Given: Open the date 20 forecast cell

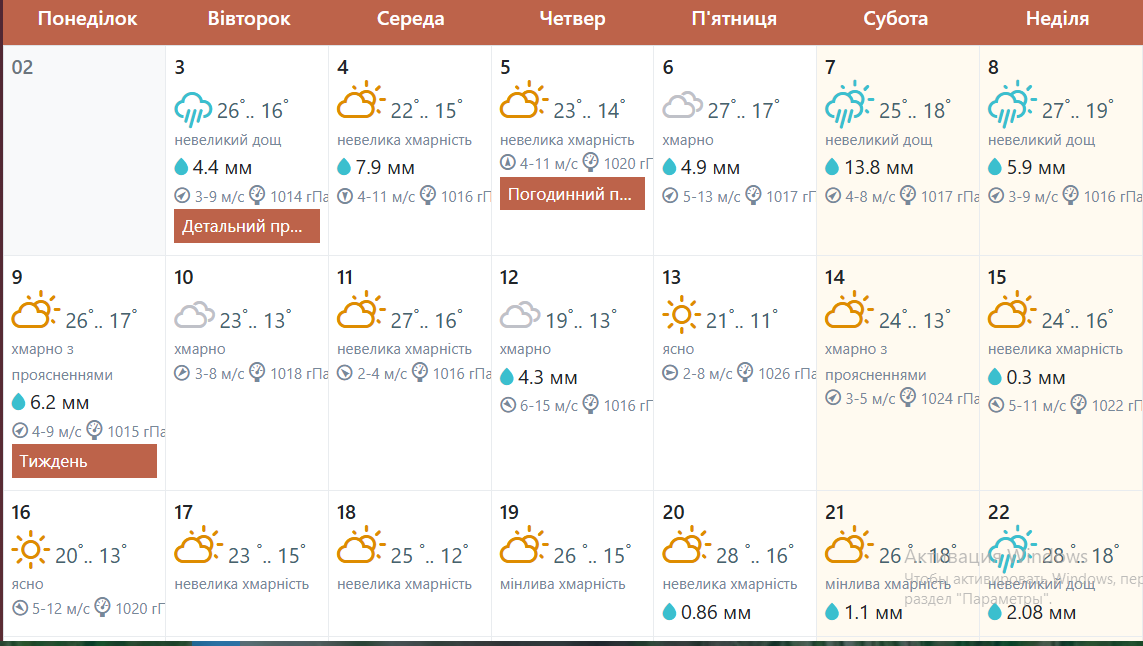Looking at the screenshot, I should point(735,564).
